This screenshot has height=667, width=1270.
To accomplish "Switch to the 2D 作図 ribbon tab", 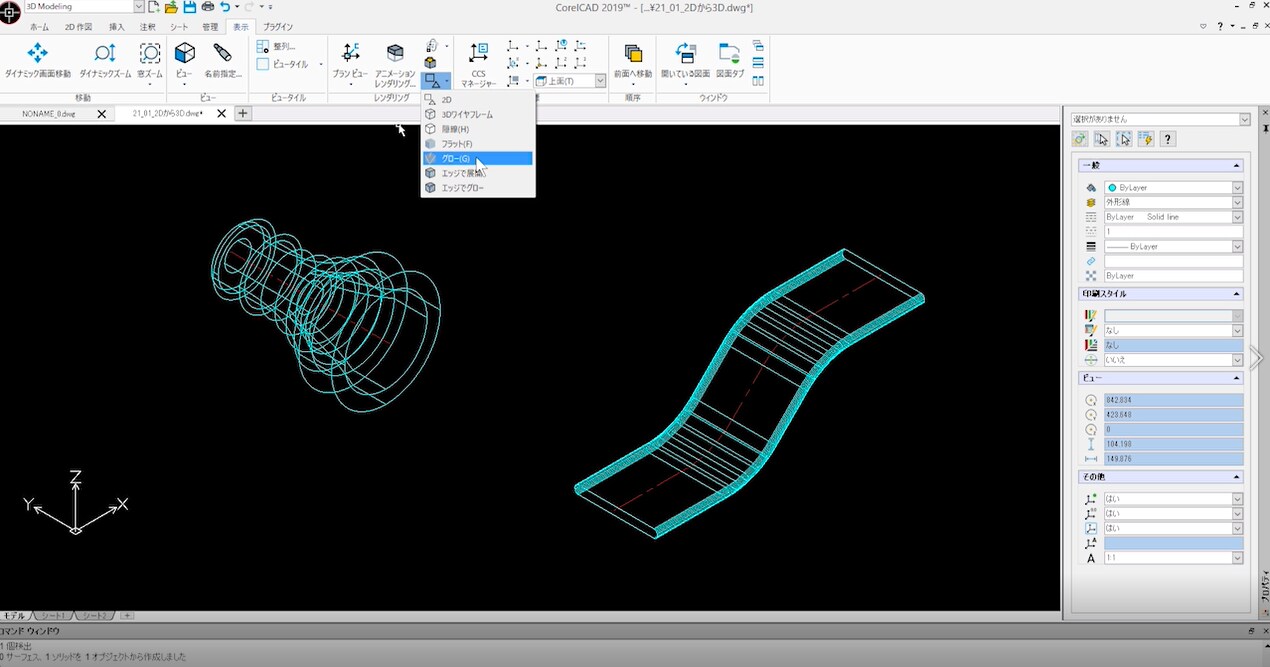I will pyautogui.click(x=79, y=27).
